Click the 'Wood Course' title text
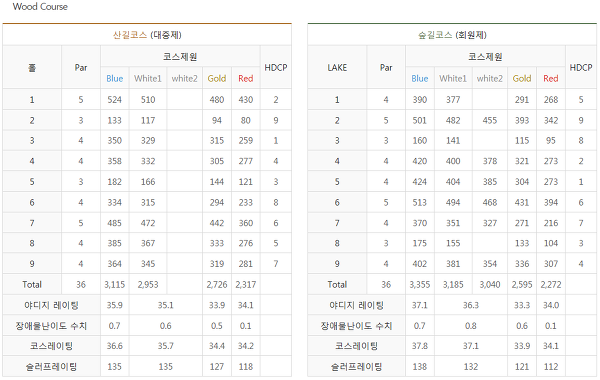 (40, 7)
